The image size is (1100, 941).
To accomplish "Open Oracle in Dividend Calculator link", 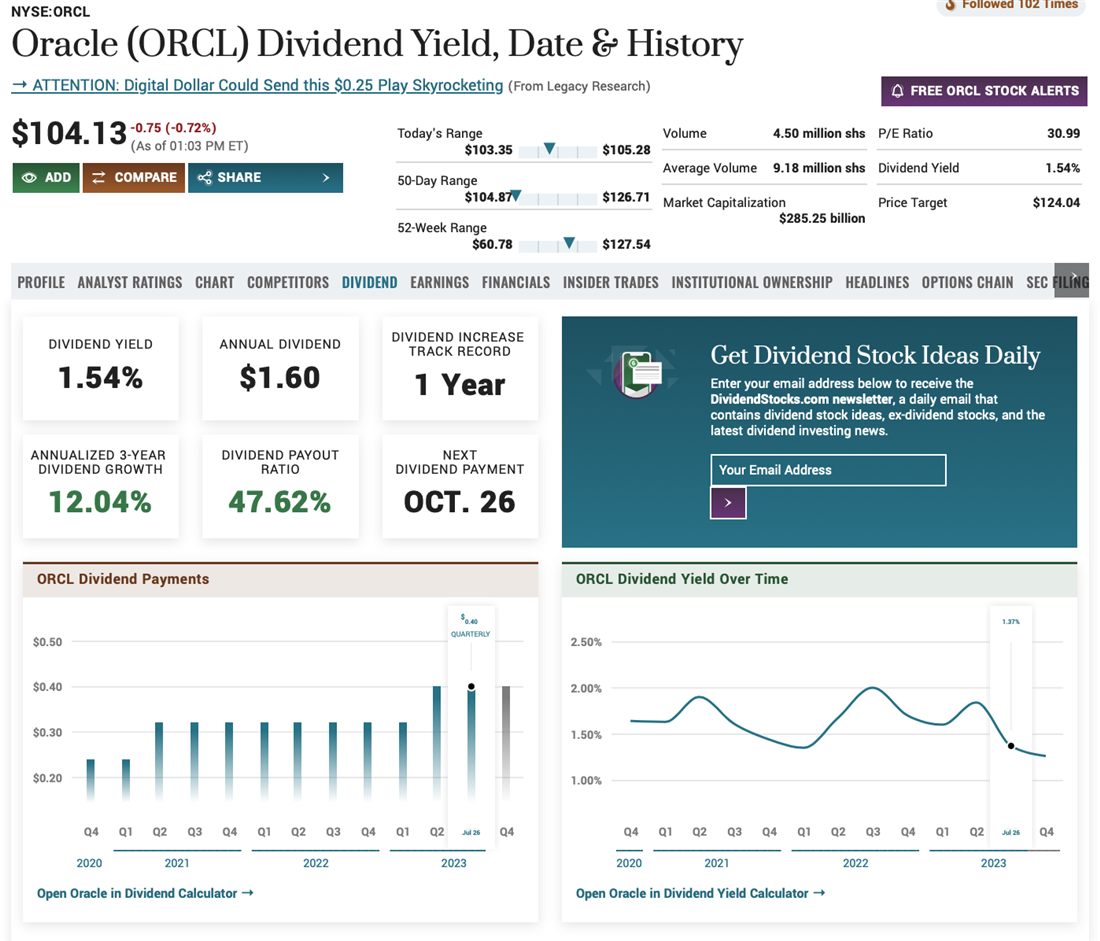I will coord(145,893).
